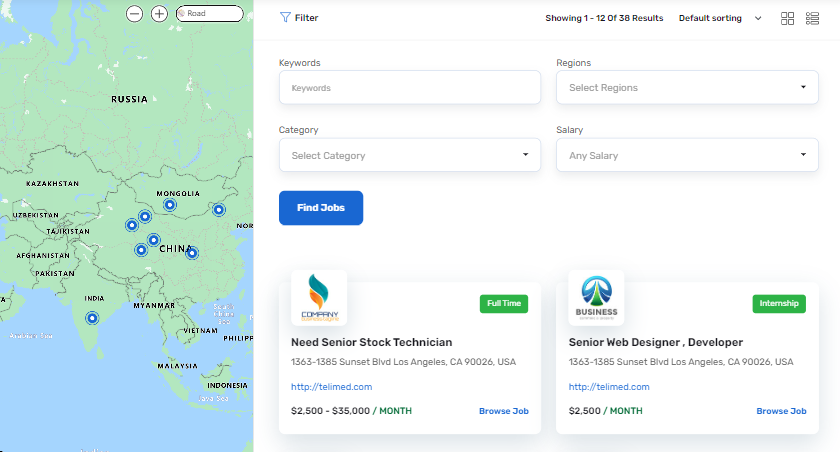840x452 pixels.
Task: Click the Filter funnel icon
Action: tap(286, 17)
